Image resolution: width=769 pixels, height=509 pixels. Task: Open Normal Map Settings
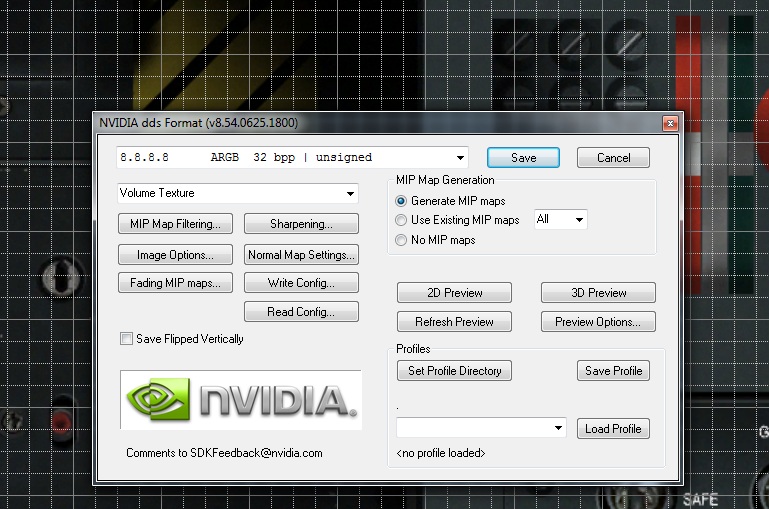pos(301,255)
